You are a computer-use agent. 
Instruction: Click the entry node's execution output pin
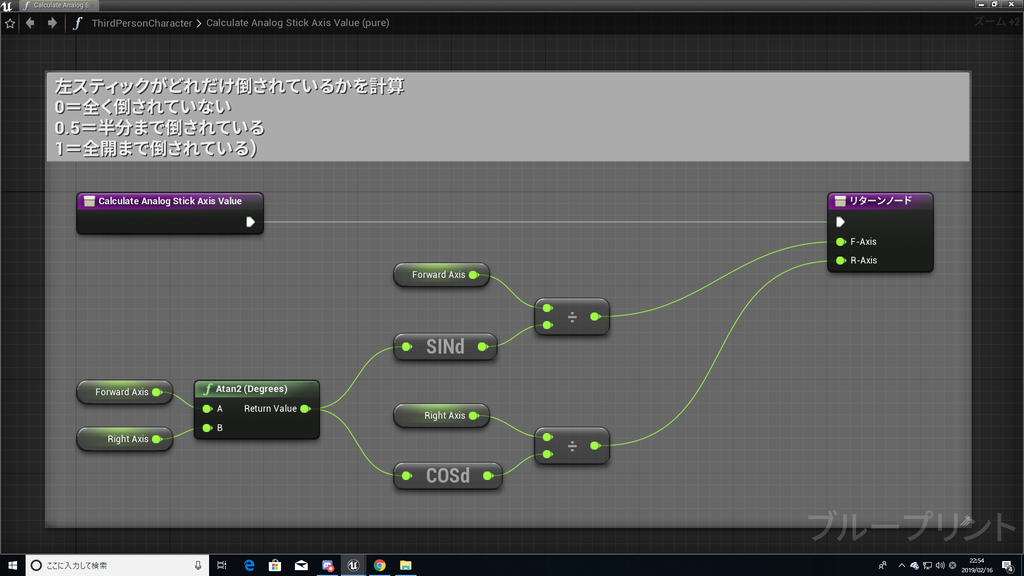point(250,222)
